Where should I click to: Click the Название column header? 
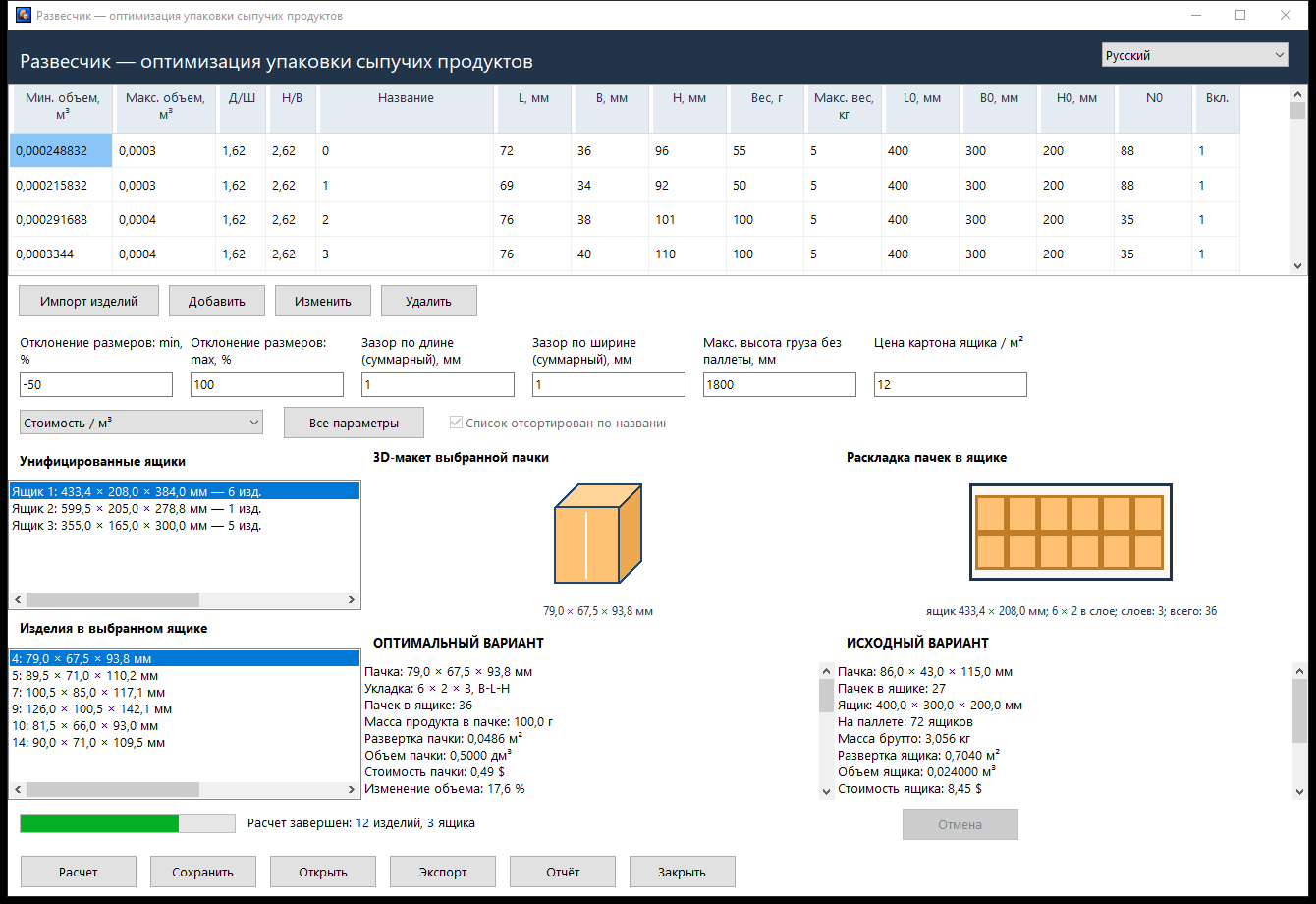pyautogui.click(x=406, y=108)
